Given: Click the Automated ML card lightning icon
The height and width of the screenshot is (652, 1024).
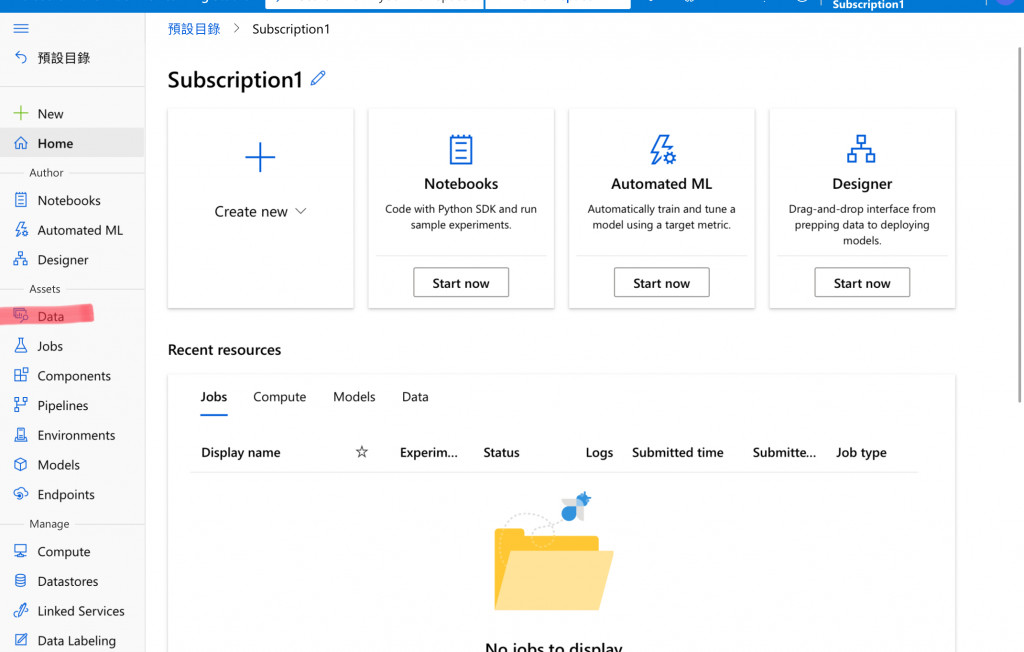Looking at the screenshot, I should coord(662,150).
